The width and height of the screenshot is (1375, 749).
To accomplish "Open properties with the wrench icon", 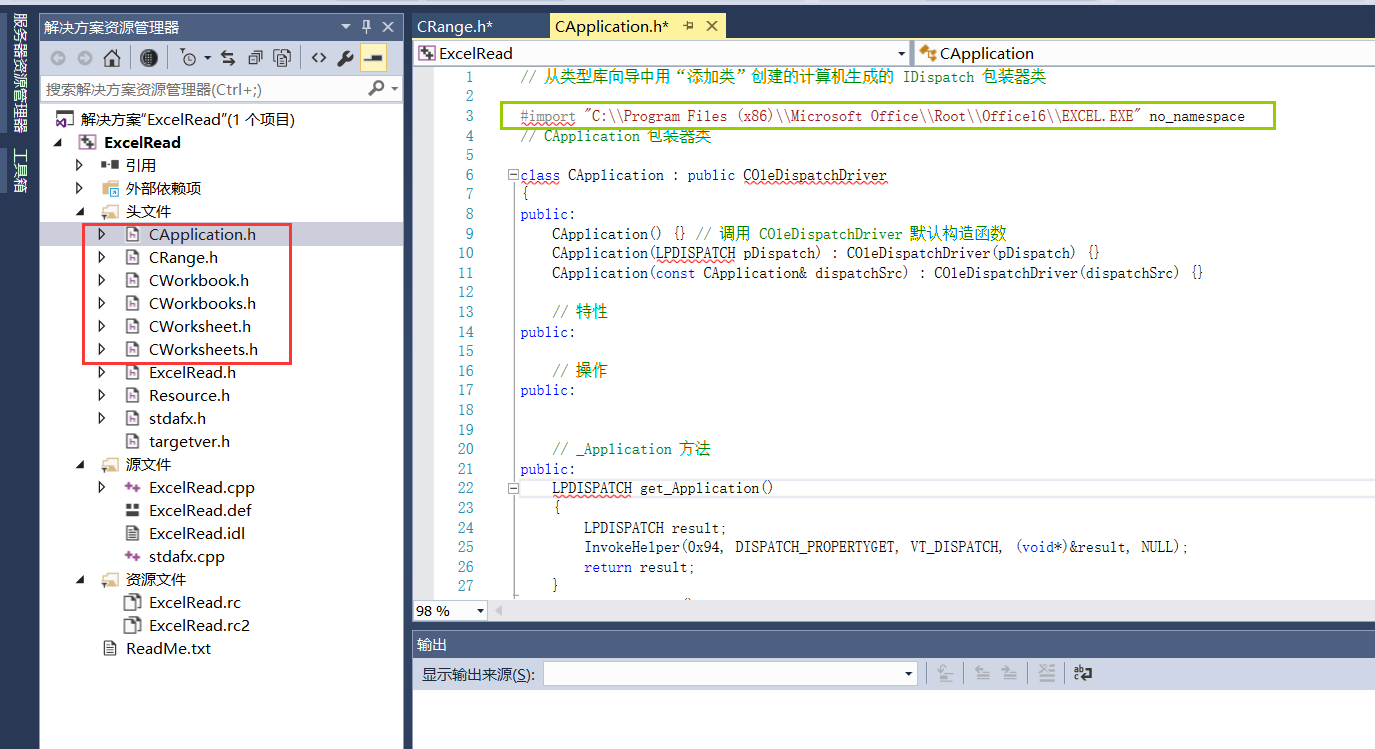I will pyautogui.click(x=346, y=58).
